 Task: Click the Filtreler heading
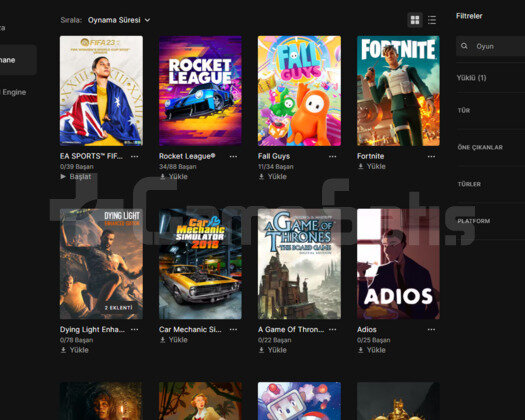point(469,16)
